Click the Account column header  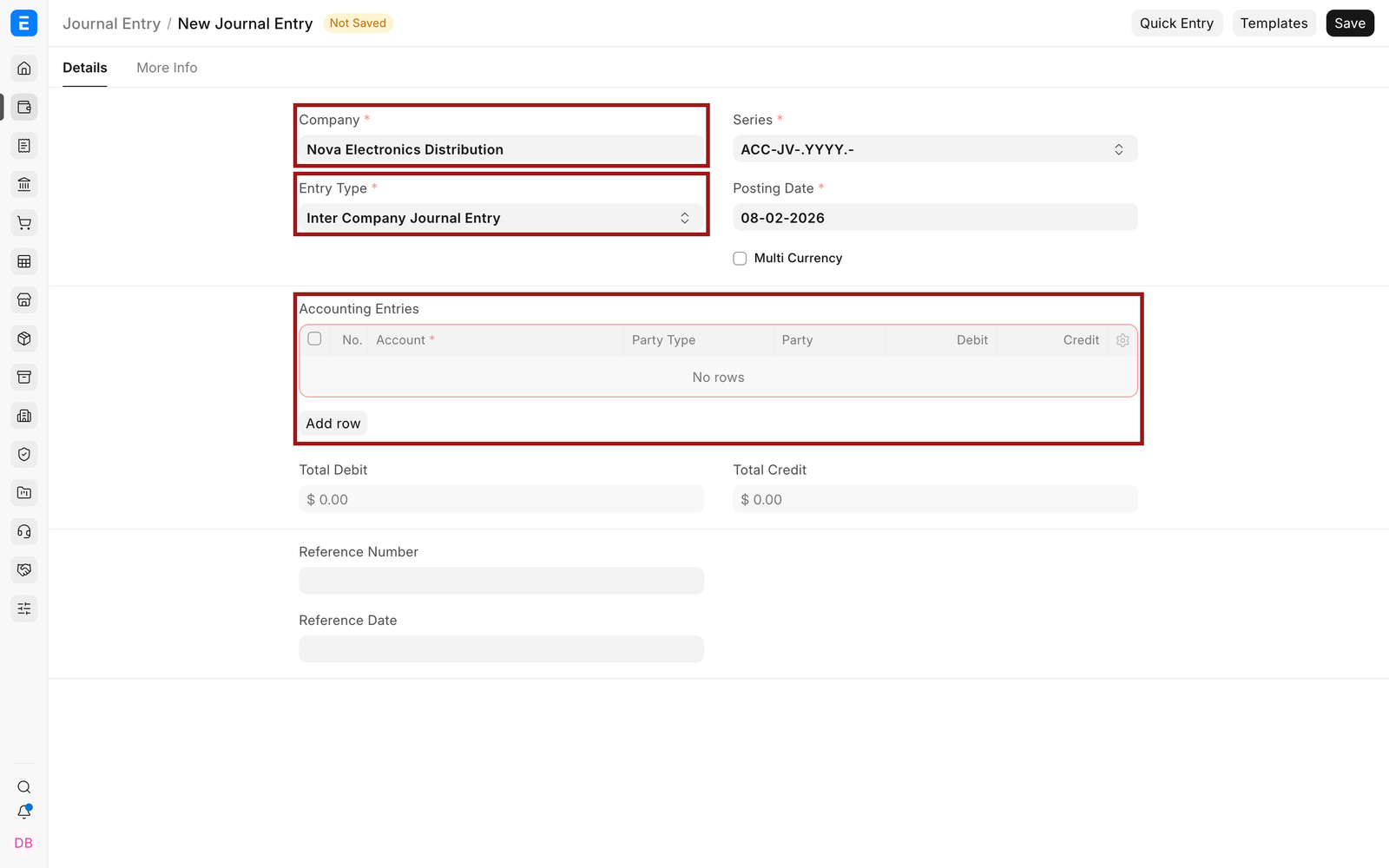(x=495, y=340)
